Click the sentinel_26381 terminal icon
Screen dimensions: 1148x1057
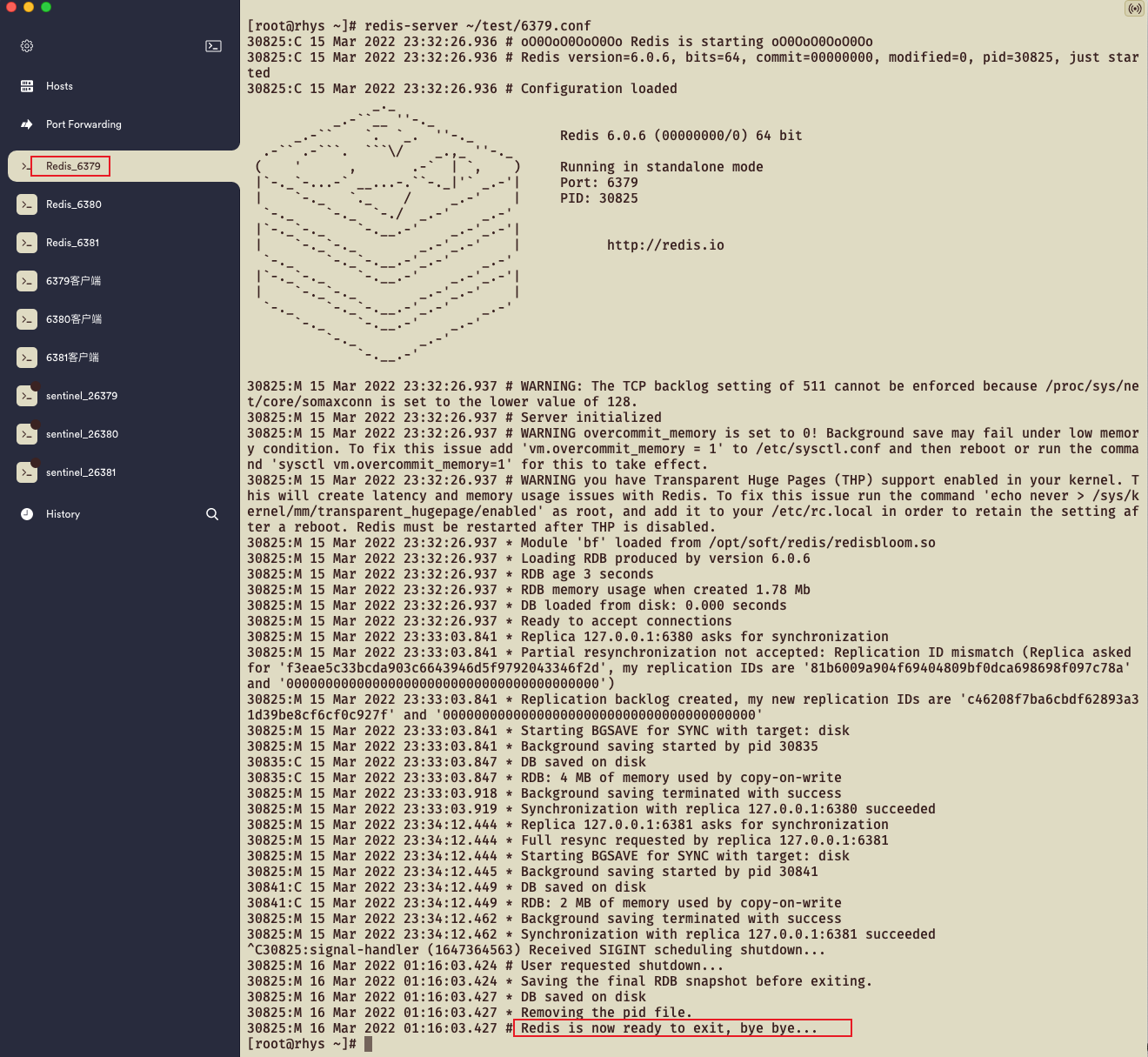27,472
